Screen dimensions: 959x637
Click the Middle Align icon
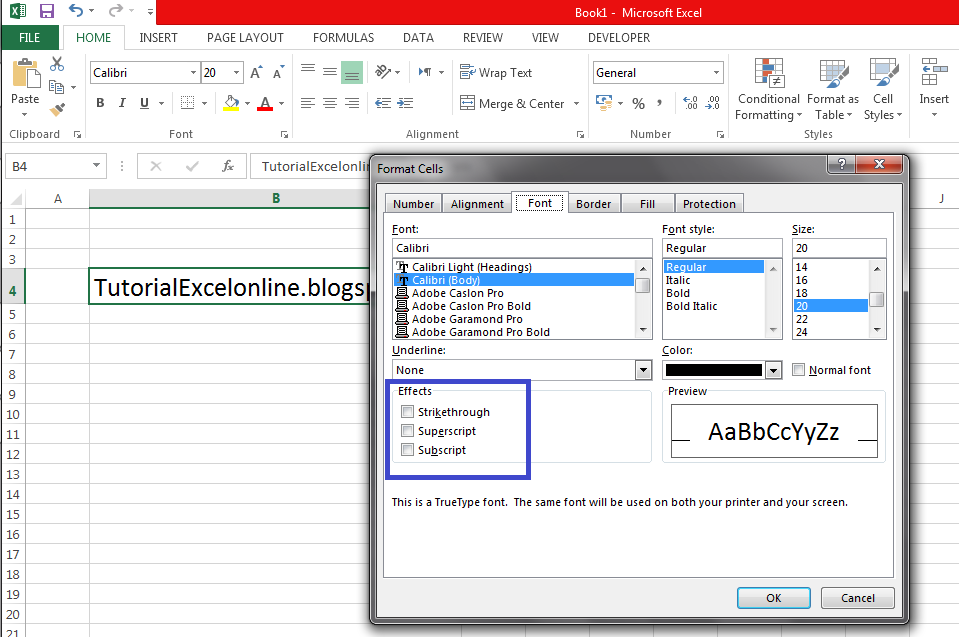[x=330, y=72]
